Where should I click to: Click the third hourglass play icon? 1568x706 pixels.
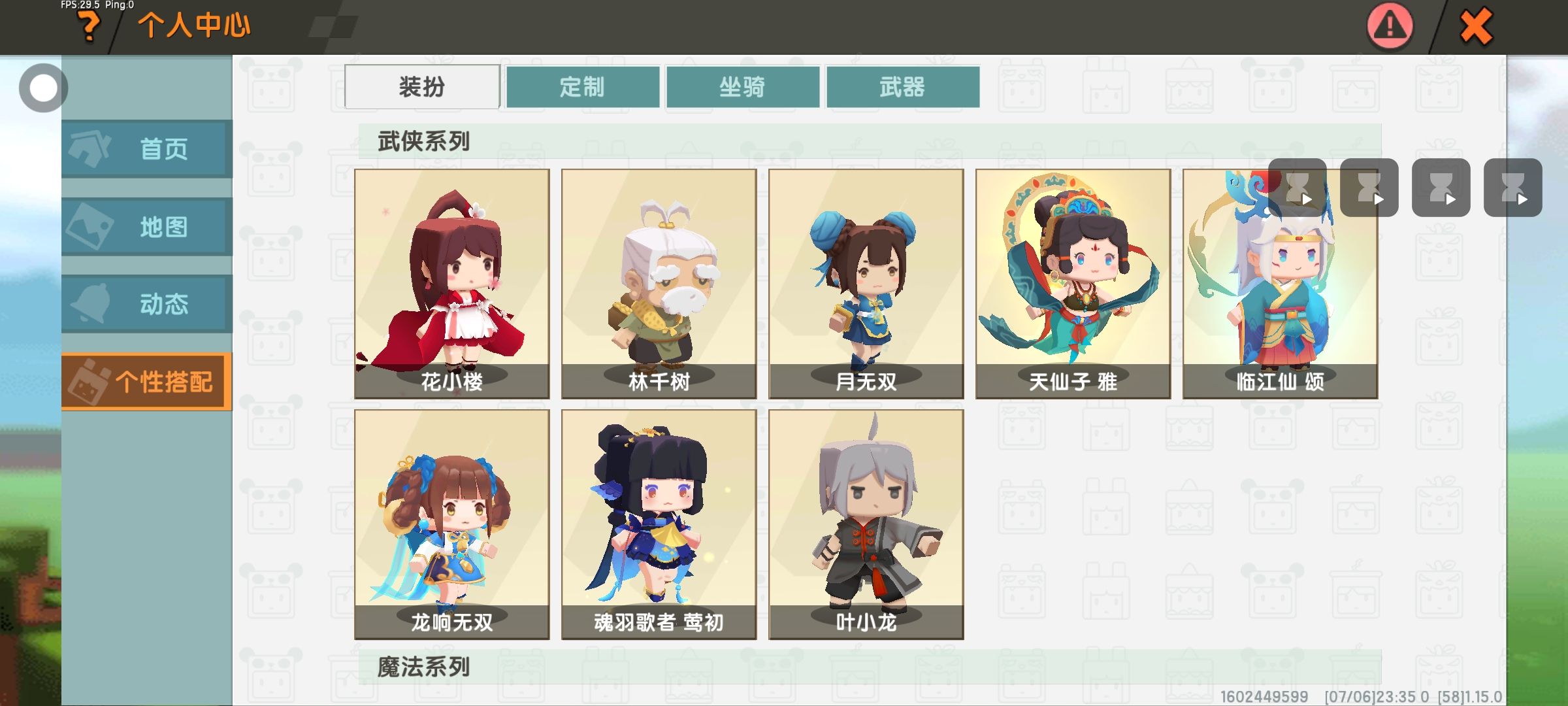pyautogui.click(x=1441, y=188)
